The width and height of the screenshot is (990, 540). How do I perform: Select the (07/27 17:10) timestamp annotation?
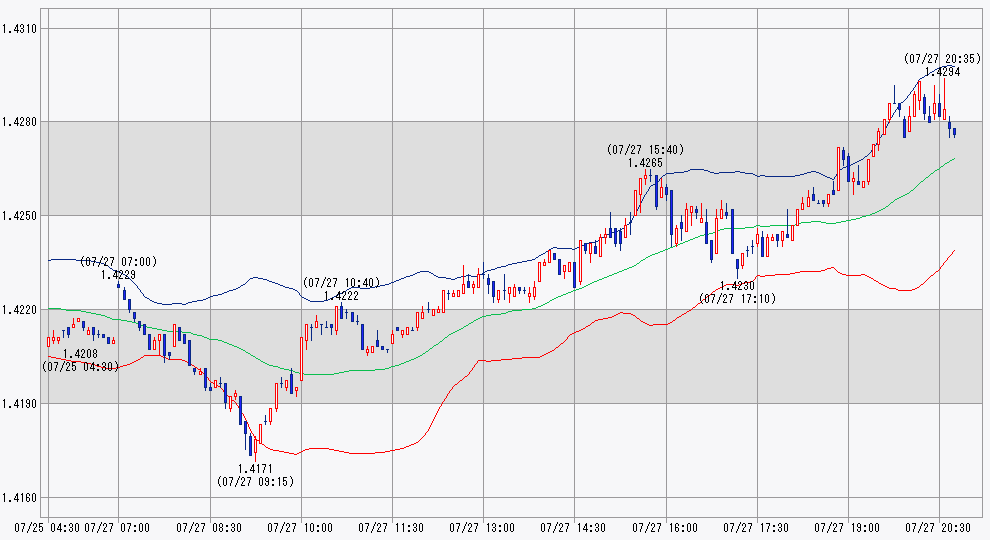[737, 299]
